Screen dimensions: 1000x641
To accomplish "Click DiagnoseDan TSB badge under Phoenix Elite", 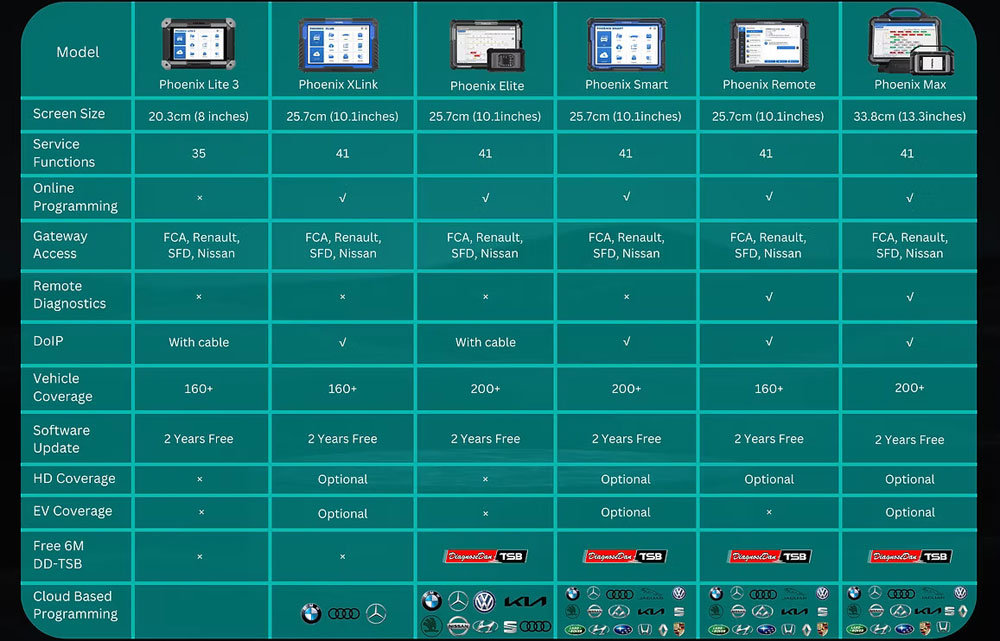I will [485, 556].
